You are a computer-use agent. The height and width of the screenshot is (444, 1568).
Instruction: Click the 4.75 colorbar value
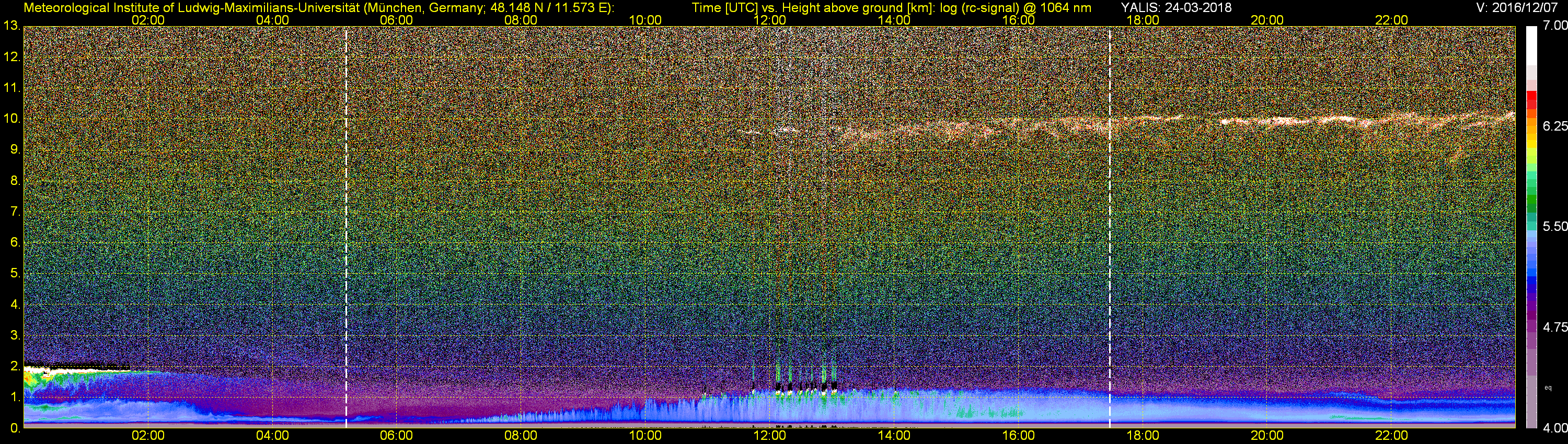pos(1555,327)
